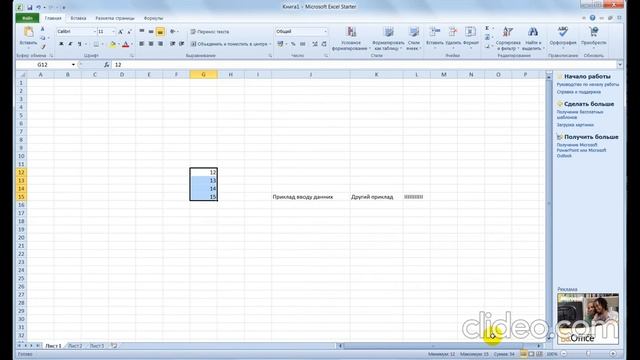Toggle Top Align vertical alignment
The width and height of the screenshot is (640, 360).
pos(142,31)
